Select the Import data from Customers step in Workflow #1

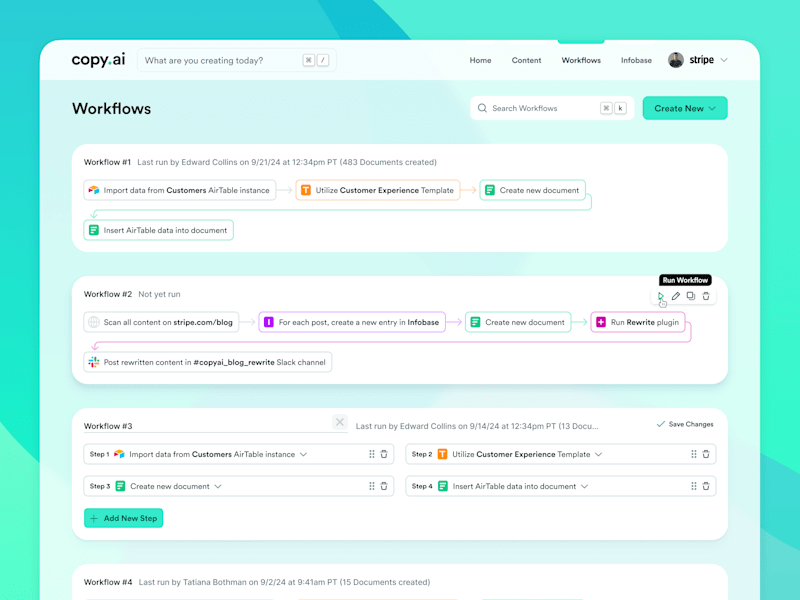(180, 190)
